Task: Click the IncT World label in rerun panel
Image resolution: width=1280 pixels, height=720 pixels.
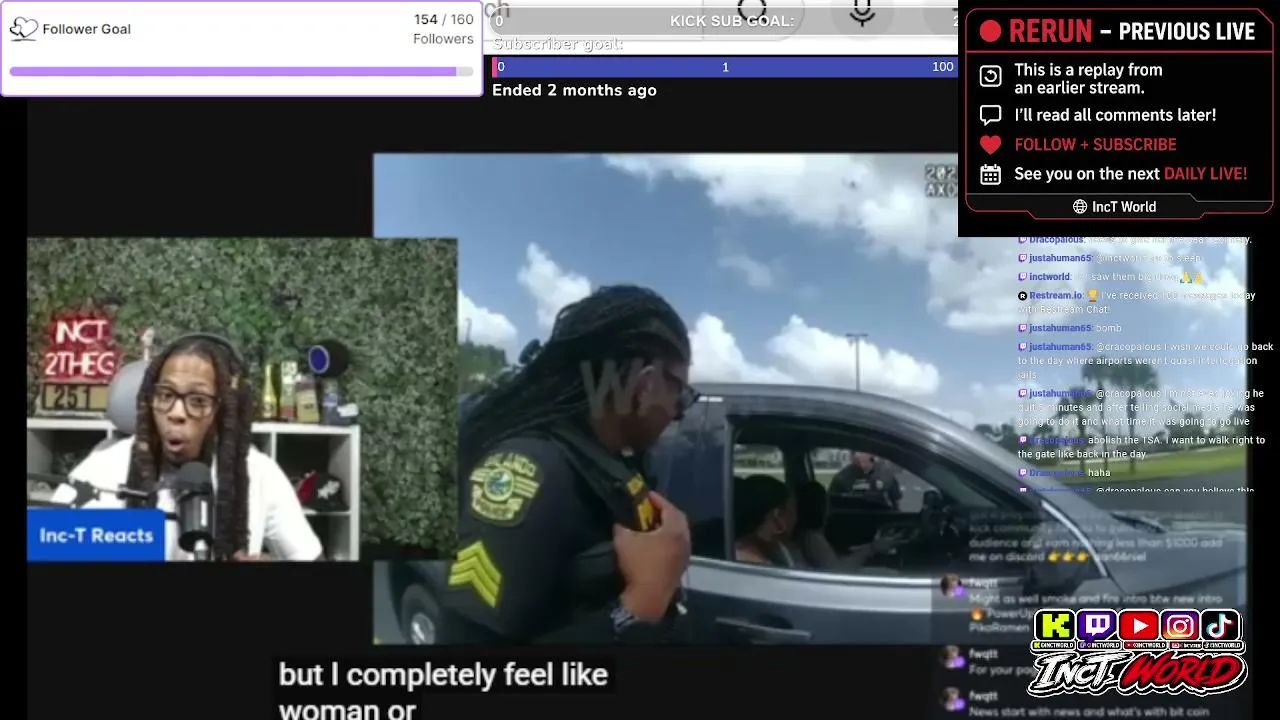Action: tap(1124, 207)
